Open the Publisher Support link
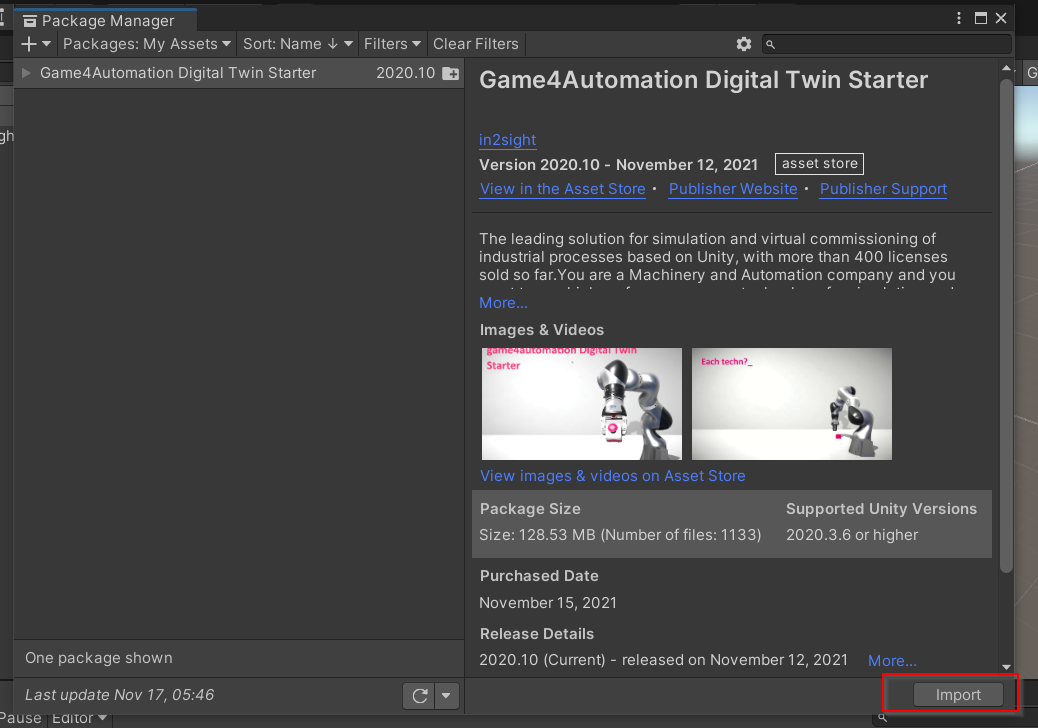 pos(883,189)
